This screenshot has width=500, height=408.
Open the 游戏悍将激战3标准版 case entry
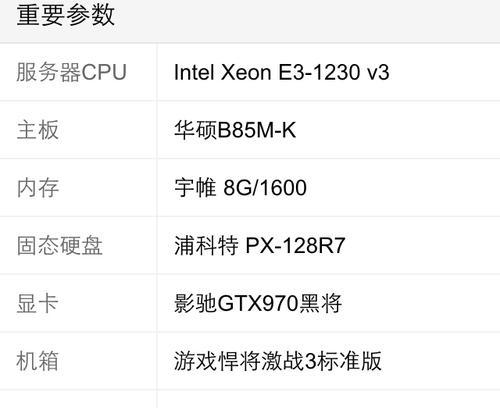(278, 361)
